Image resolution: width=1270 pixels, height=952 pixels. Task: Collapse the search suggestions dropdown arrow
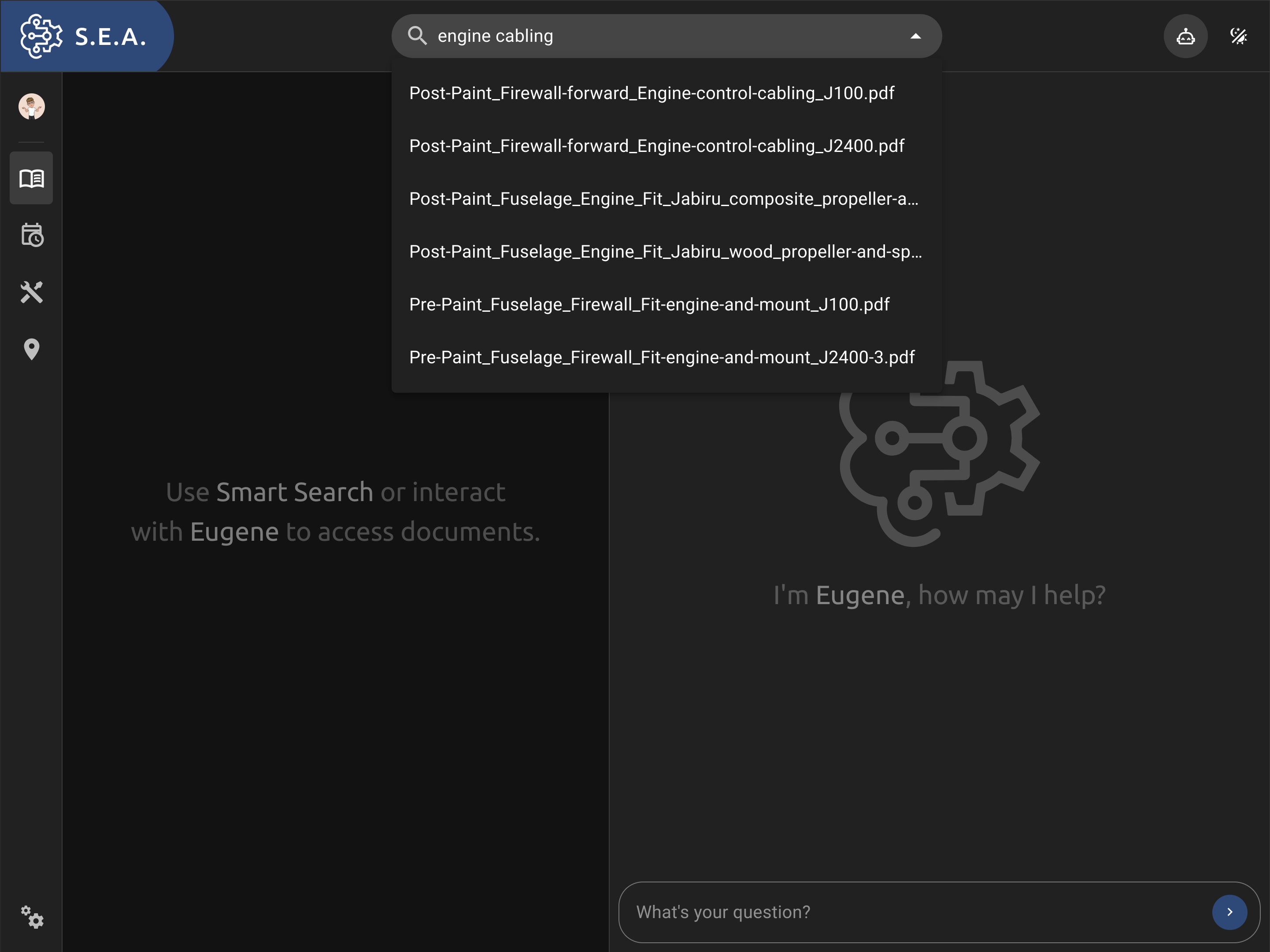916,36
